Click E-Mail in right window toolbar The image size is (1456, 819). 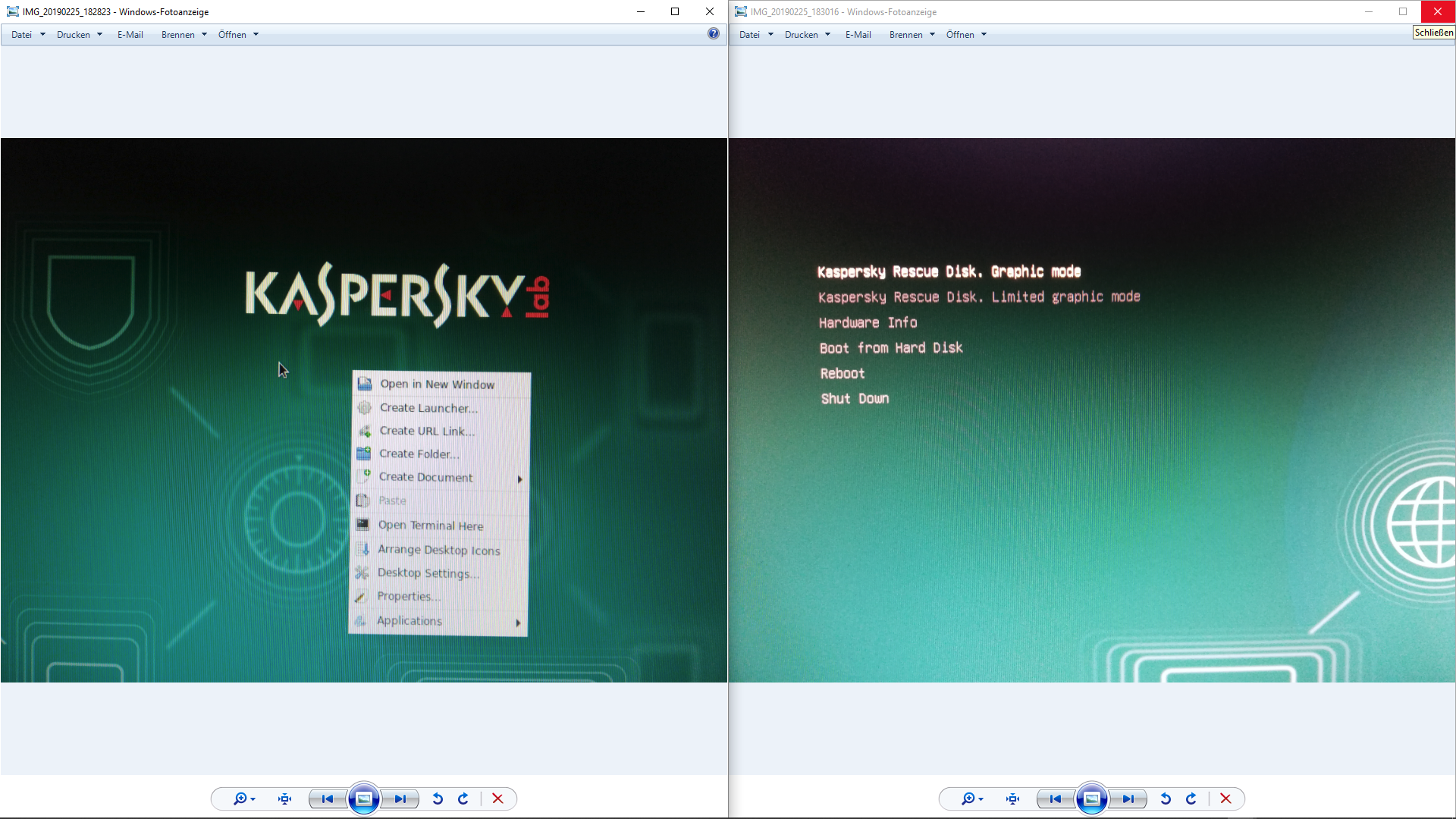click(858, 34)
